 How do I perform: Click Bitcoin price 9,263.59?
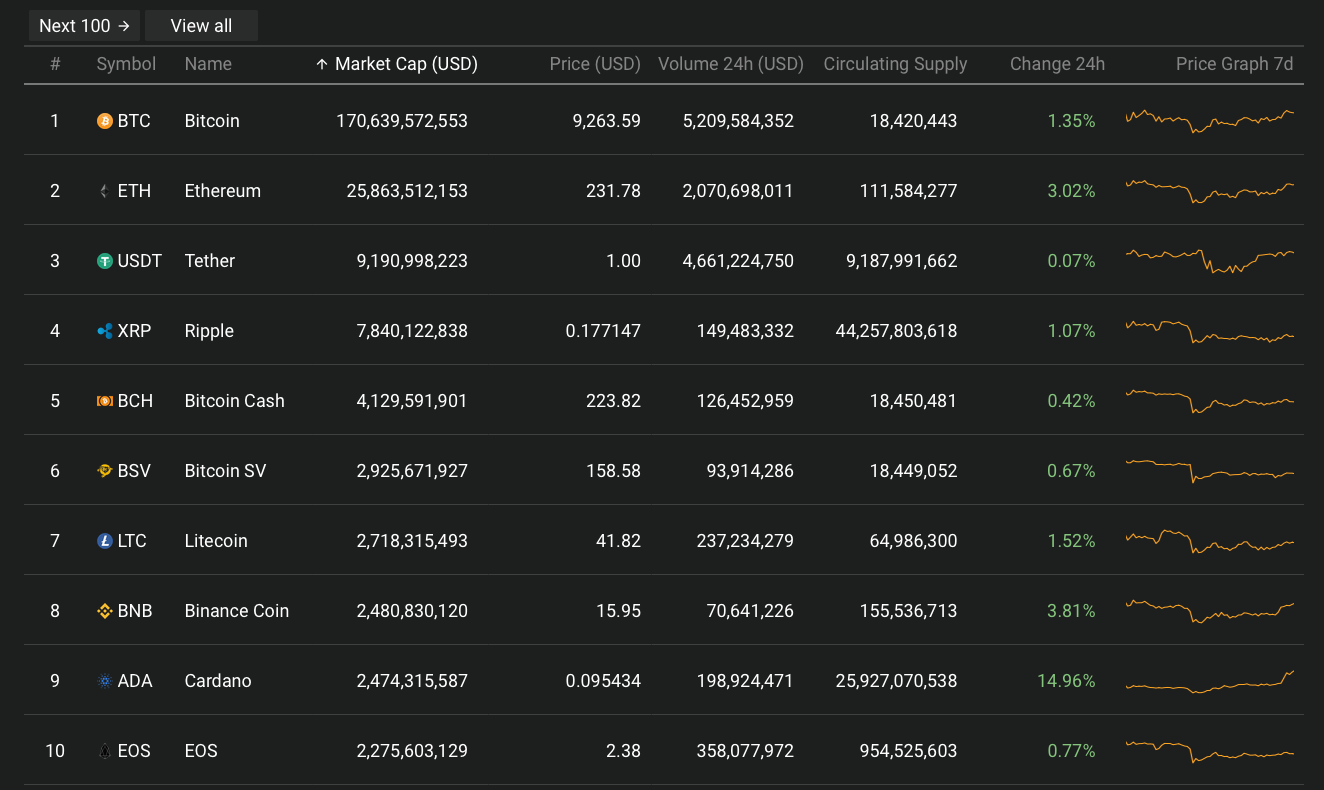(x=606, y=121)
